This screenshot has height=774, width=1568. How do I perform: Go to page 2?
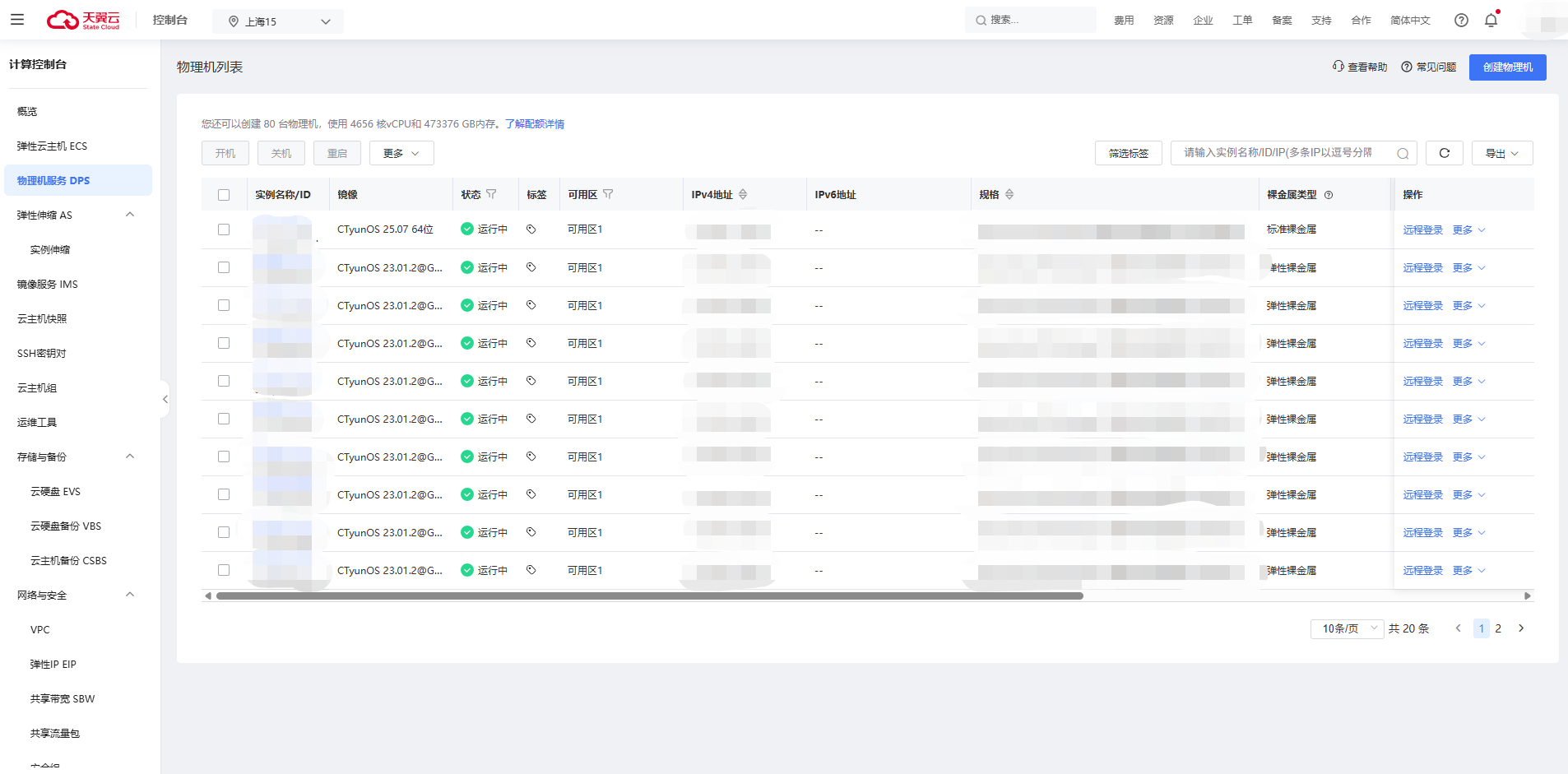click(1498, 628)
